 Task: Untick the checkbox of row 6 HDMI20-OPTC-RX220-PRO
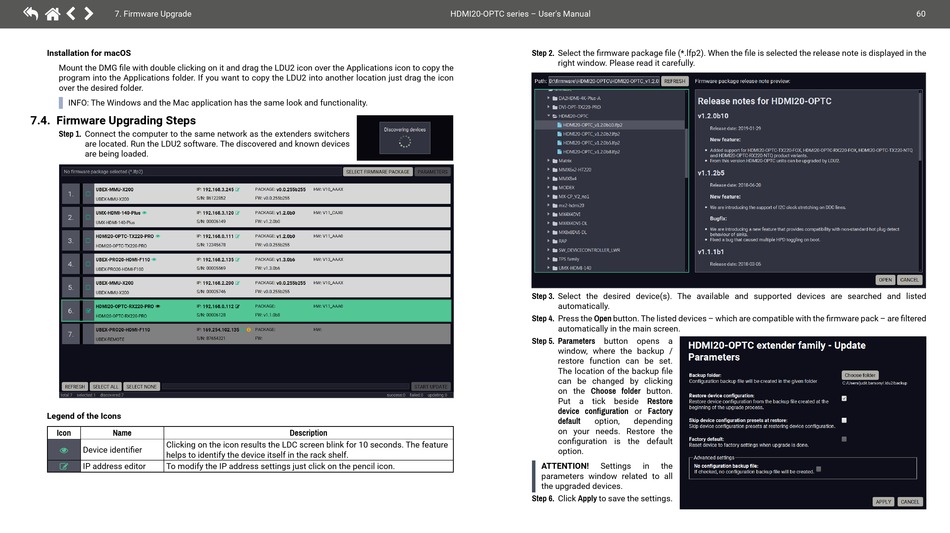88,311
